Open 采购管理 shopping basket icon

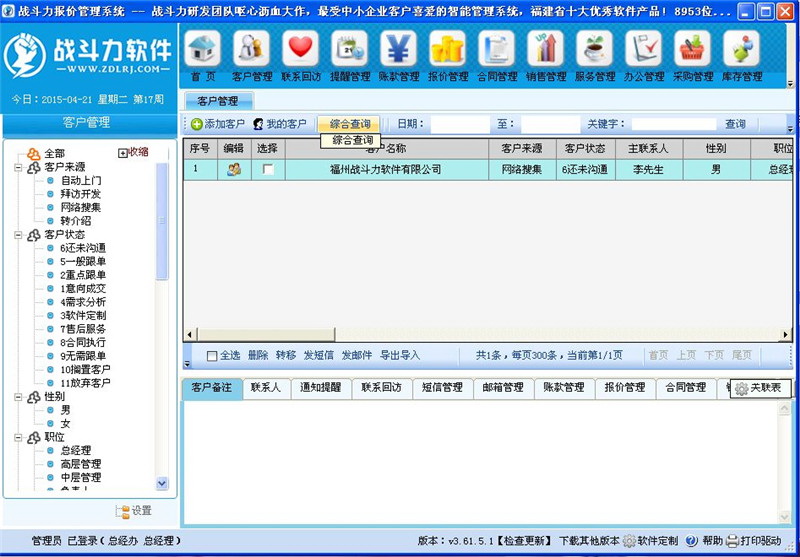coord(692,48)
